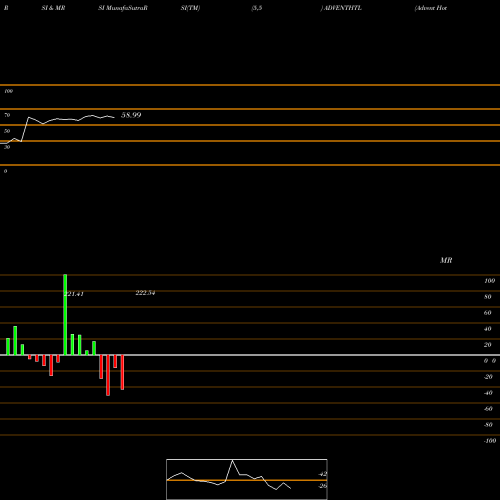
Task: Click the MR axis label -60
Action: pos(488,409)
